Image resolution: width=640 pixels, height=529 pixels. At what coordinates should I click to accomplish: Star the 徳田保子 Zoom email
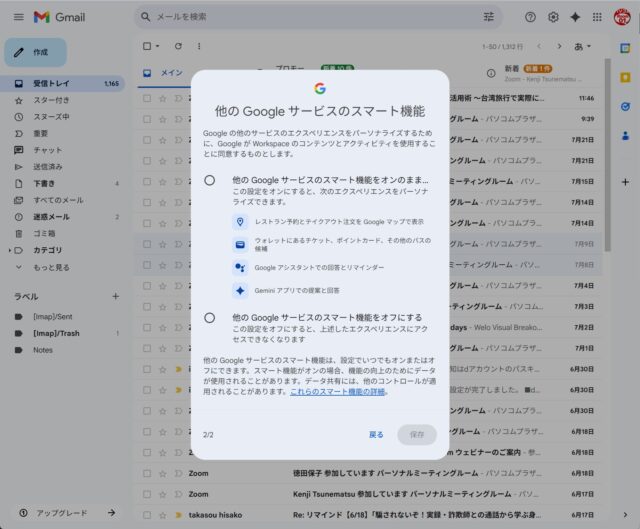[162, 473]
